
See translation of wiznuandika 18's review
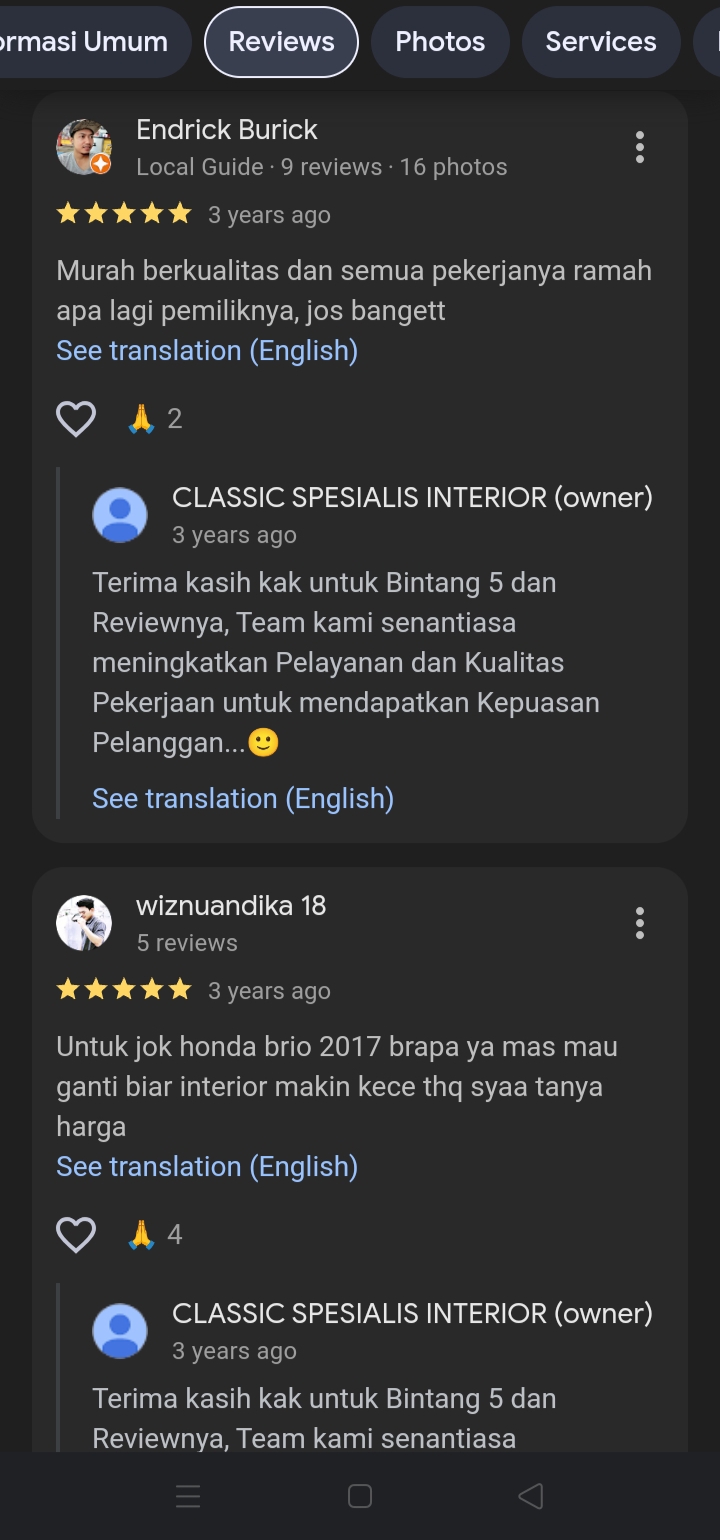point(207,1167)
